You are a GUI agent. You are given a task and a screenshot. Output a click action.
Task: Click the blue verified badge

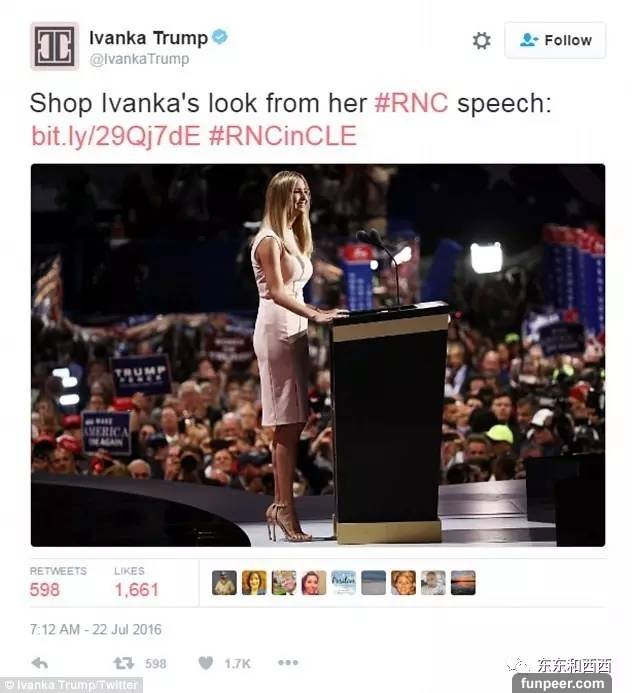pos(220,37)
